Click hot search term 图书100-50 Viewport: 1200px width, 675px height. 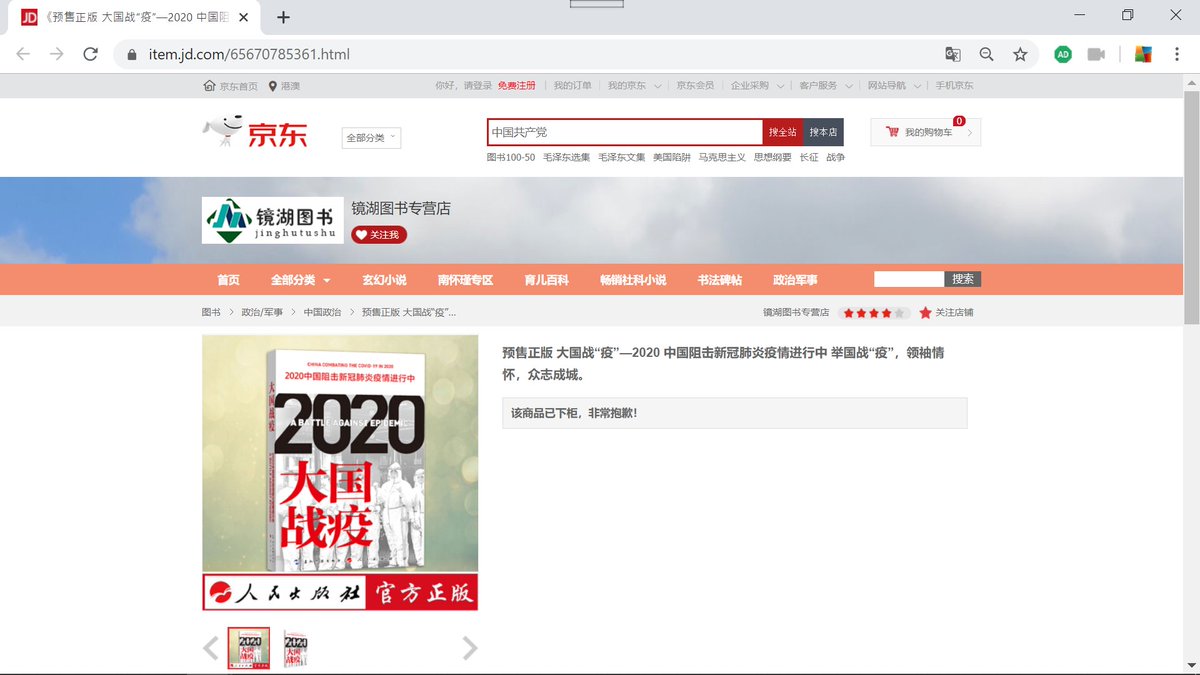click(511, 158)
